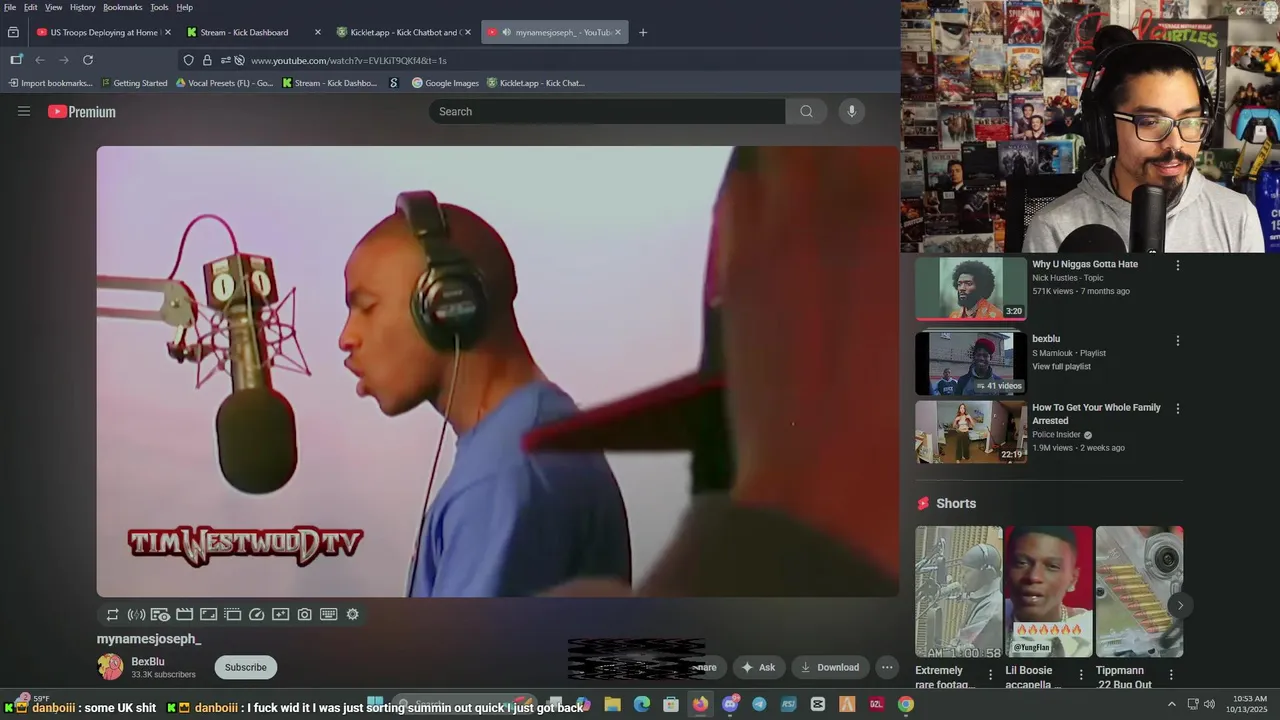1280x720 pixels.
Task: Click the Ask button under the video
Action: (758, 667)
